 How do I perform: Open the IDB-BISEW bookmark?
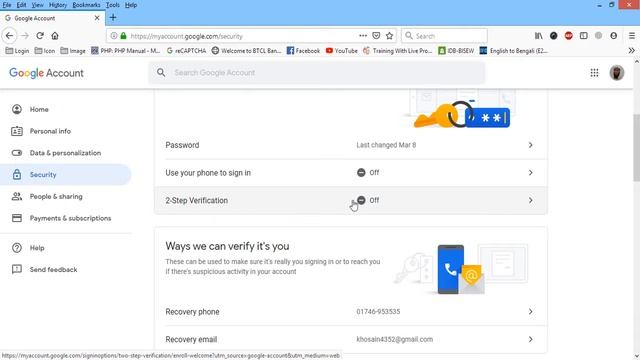tap(456, 51)
